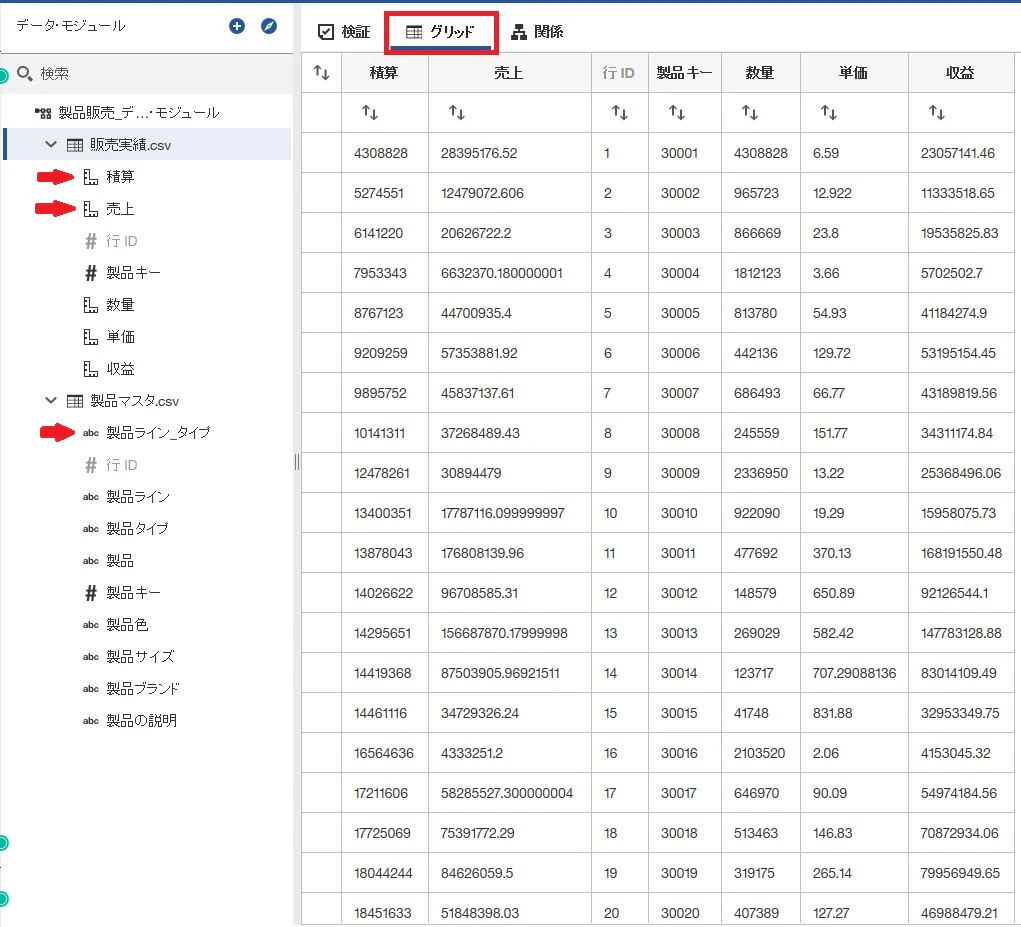The width and height of the screenshot is (1021, 927).
Task: Click the sort arrows below the 収益 column header
Action: (937, 113)
